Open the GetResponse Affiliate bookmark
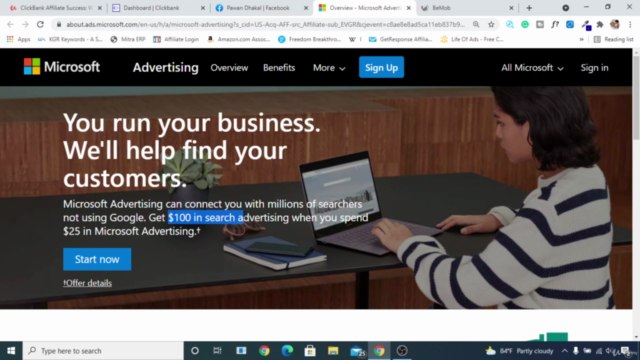Image resolution: width=640 pixels, height=360 pixels. (x=400, y=39)
